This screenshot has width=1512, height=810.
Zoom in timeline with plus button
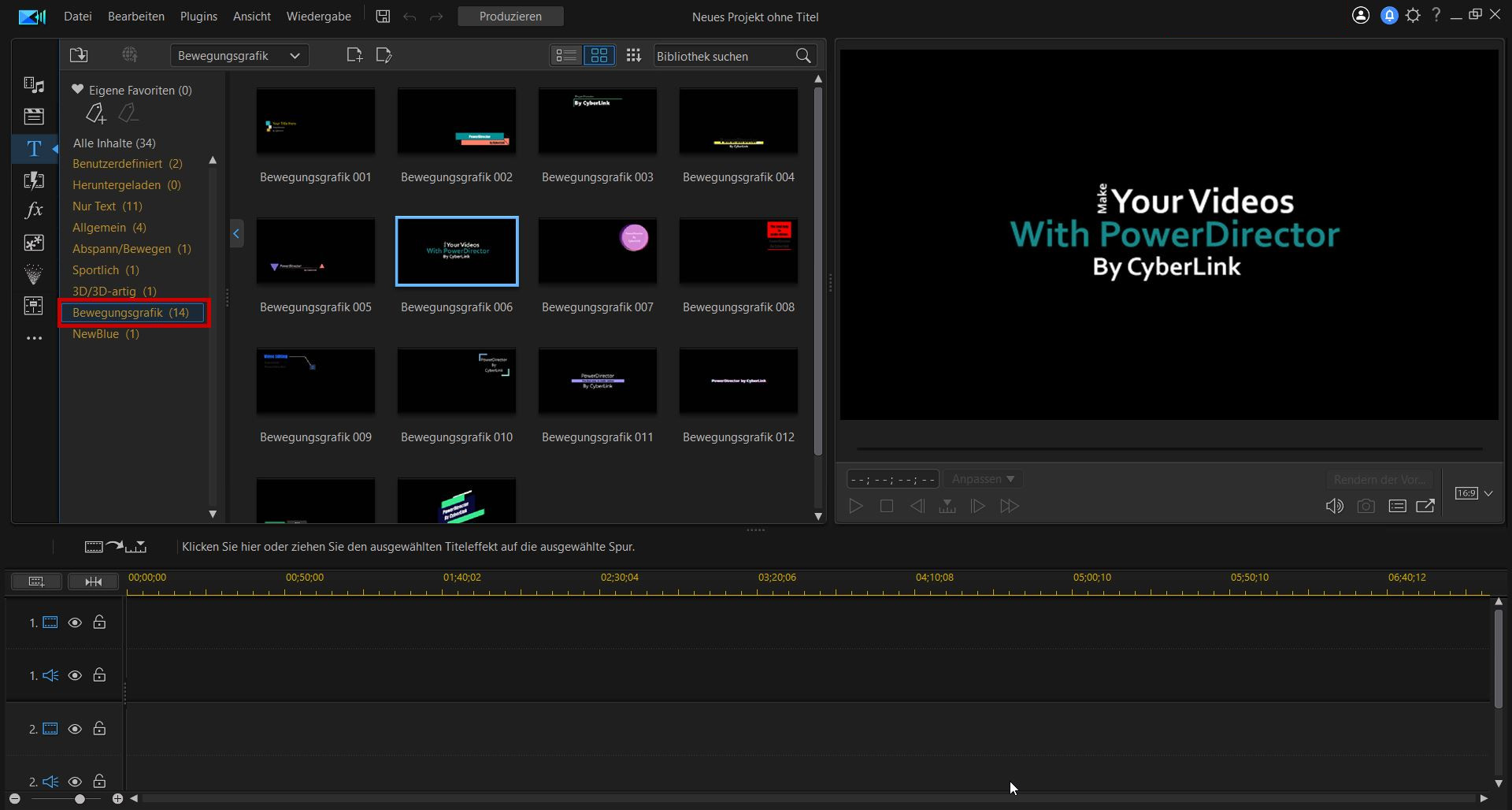(x=117, y=799)
